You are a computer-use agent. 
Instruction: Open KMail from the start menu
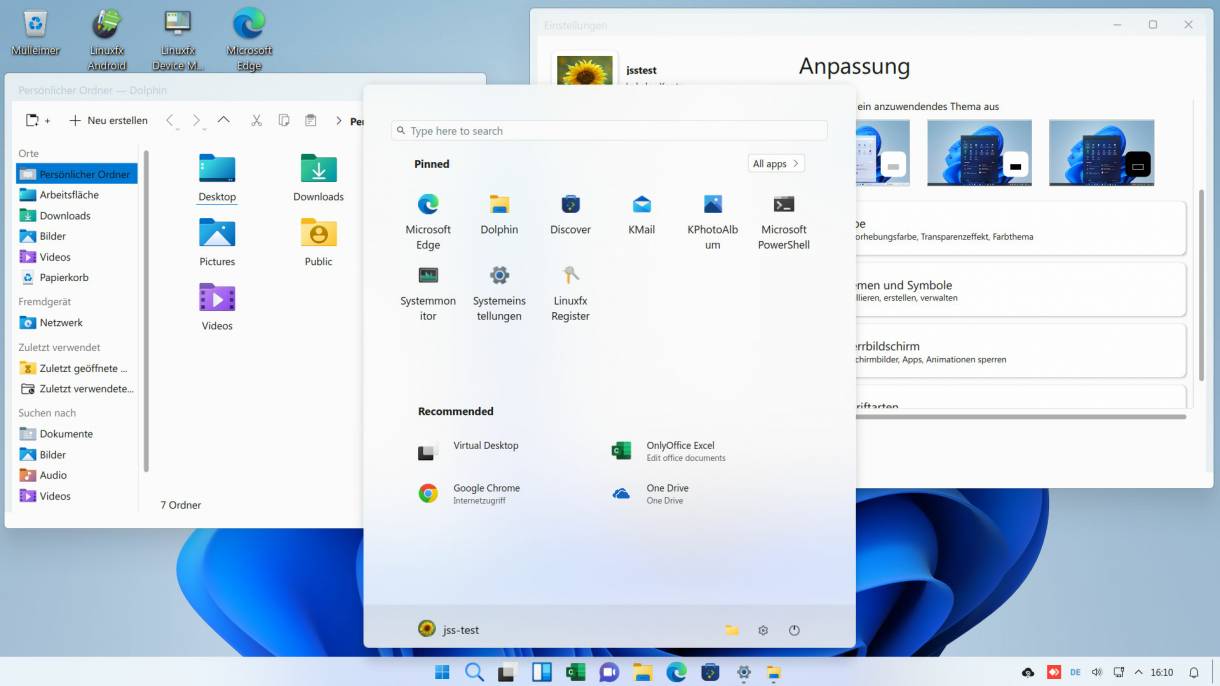641,214
